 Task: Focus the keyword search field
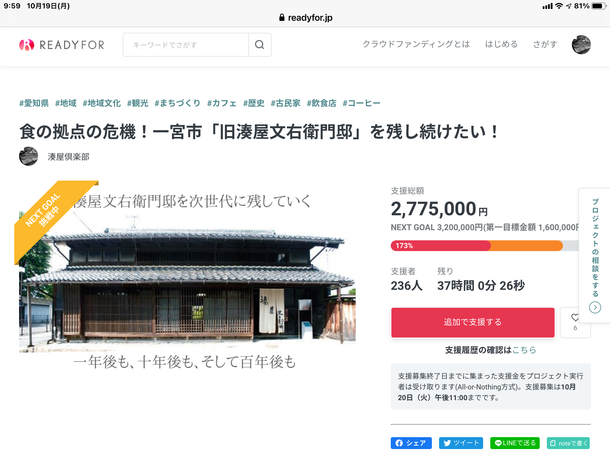point(185,45)
